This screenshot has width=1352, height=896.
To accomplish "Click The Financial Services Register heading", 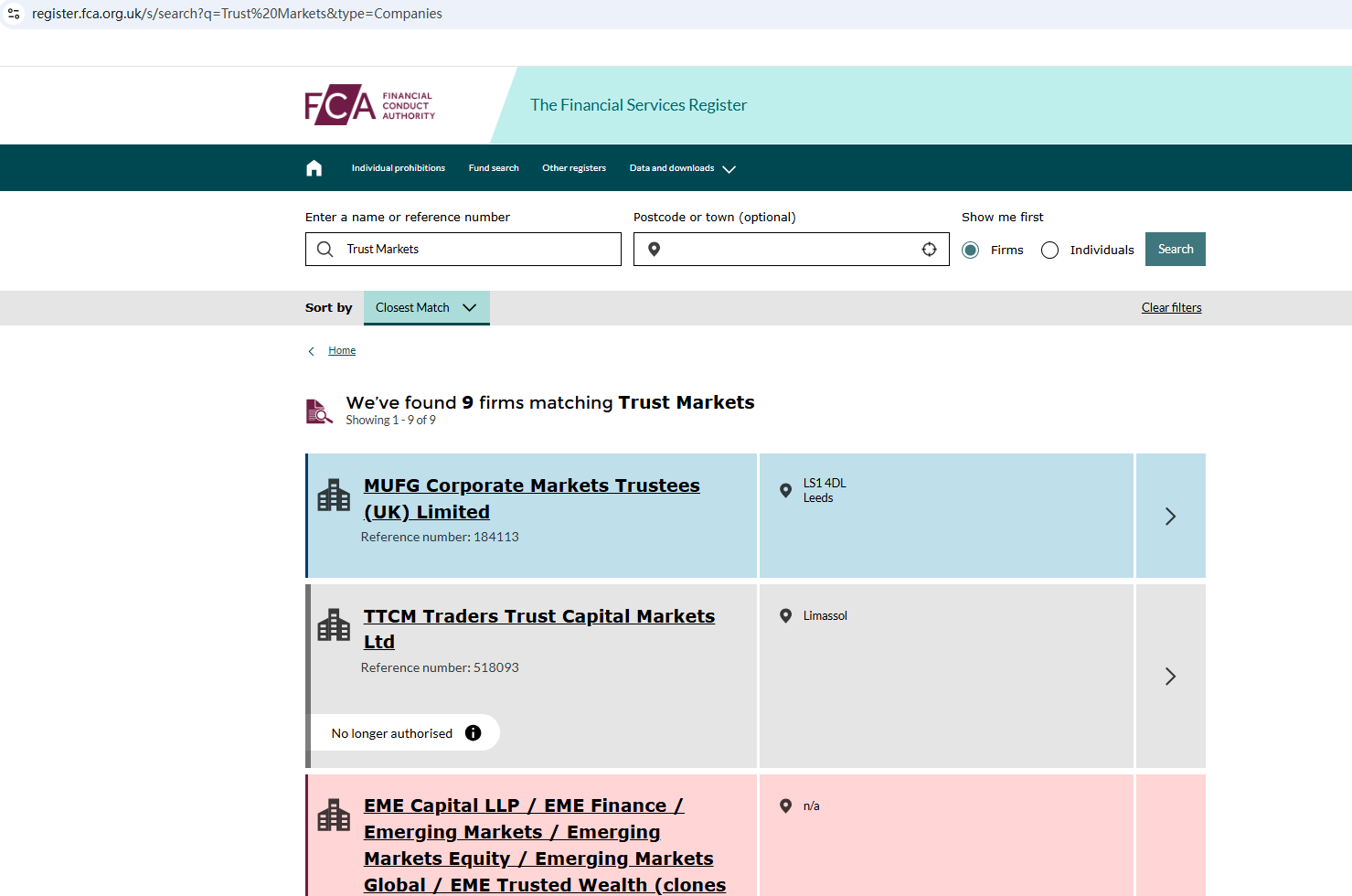I will click(638, 105).
